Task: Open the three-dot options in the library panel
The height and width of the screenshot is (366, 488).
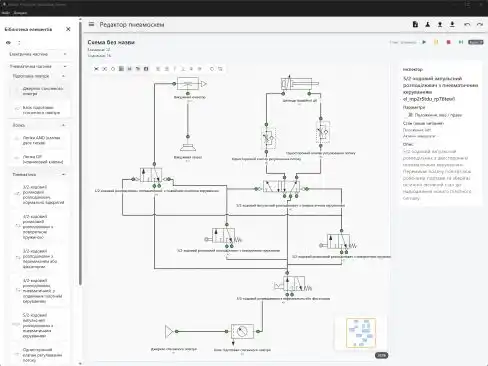Action: pos(19,43)
